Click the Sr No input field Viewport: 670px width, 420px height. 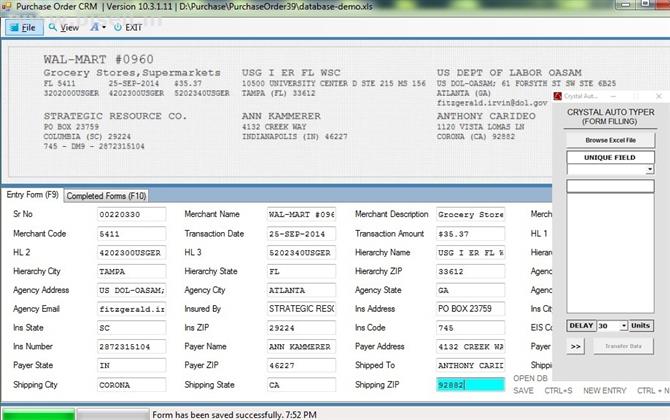(x=131, y=214)
